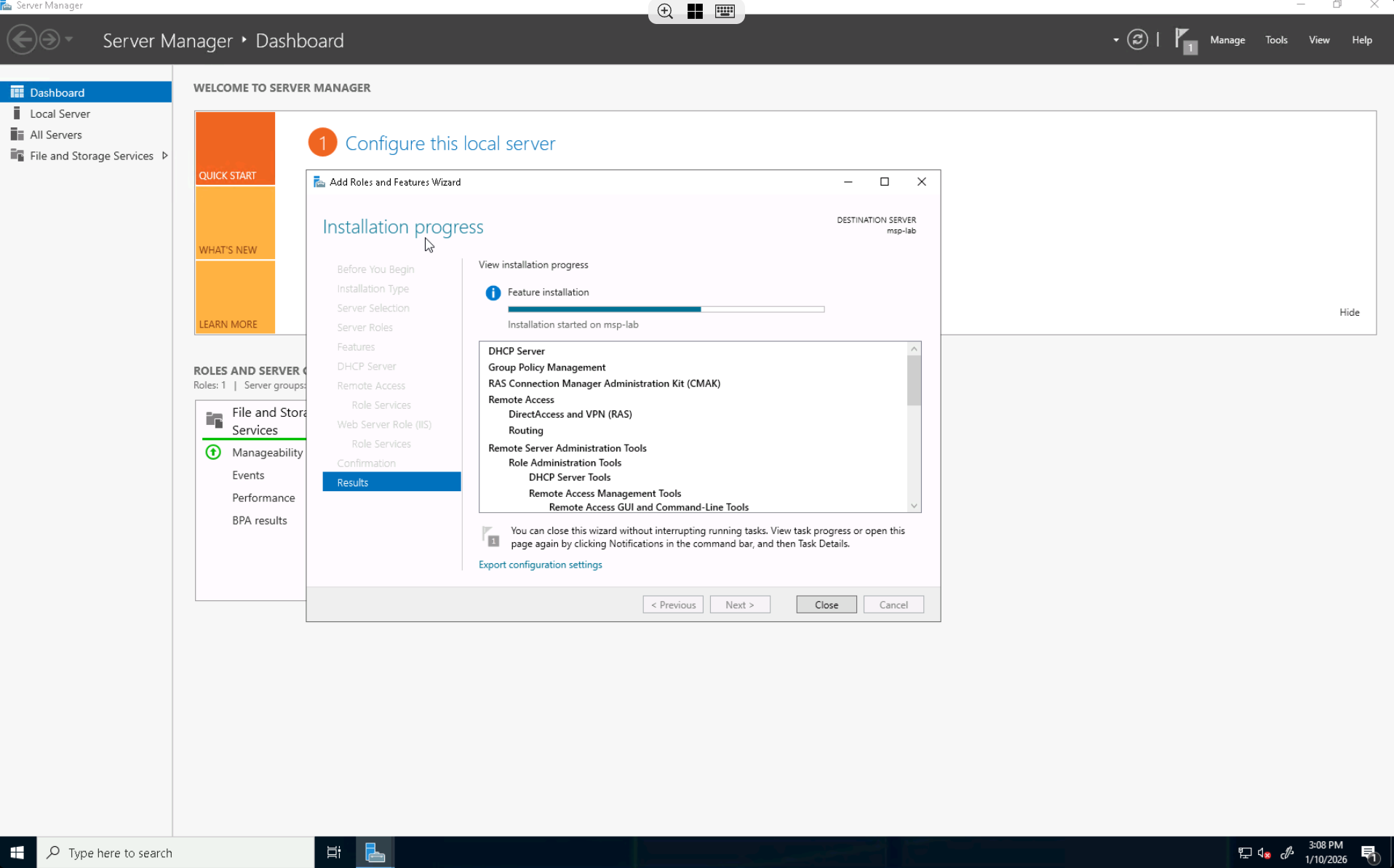This screenshot has width=1394, height=868.
Task: Expand File and Storage Services arrow
Action: (x=165, y=156)
